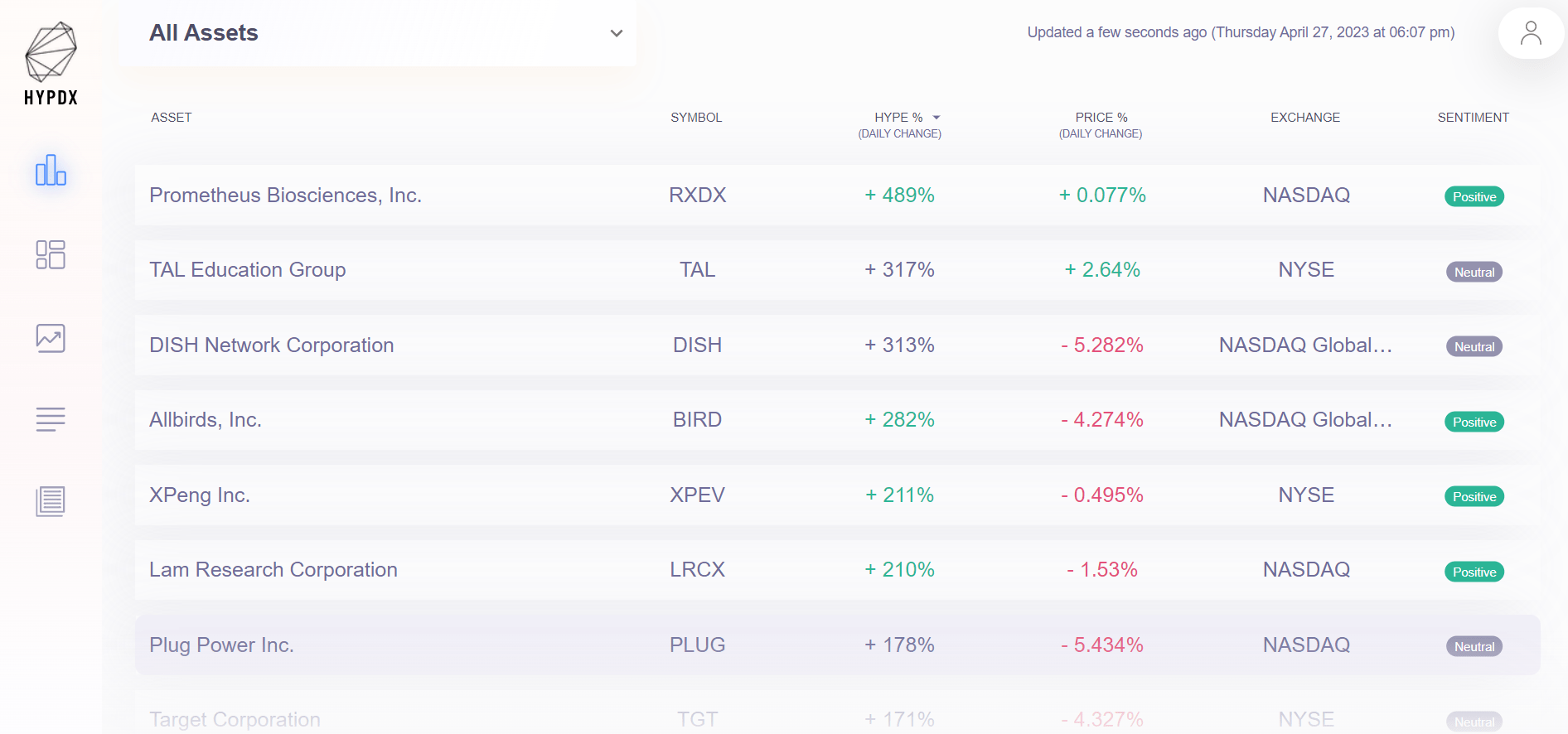Image resolution: width=1568 pixels, height=734 pixels.
Task: Click the SENTIMENT column header
Action: pyautogui.click(x=1473, y=118)
